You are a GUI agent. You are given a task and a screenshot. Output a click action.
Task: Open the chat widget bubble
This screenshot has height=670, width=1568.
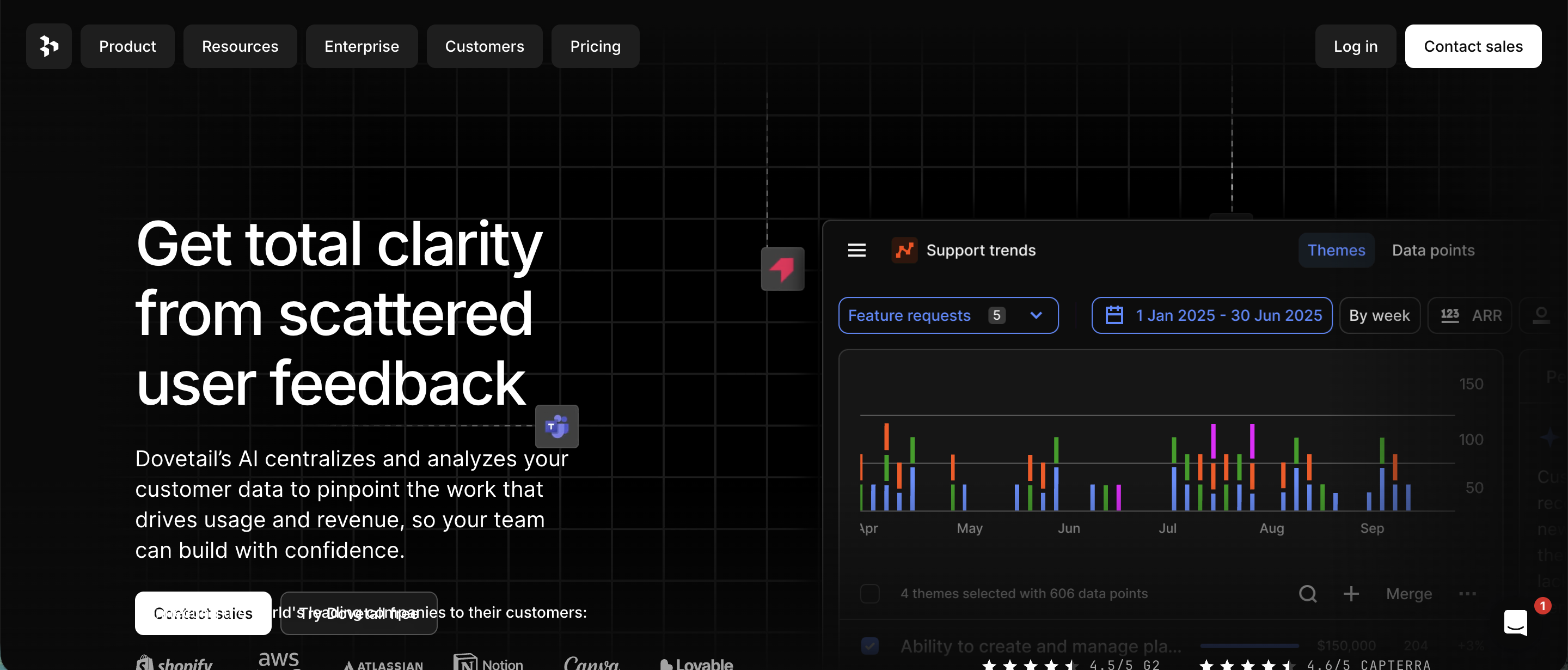pyautogui.click(x=1515, y=622)
